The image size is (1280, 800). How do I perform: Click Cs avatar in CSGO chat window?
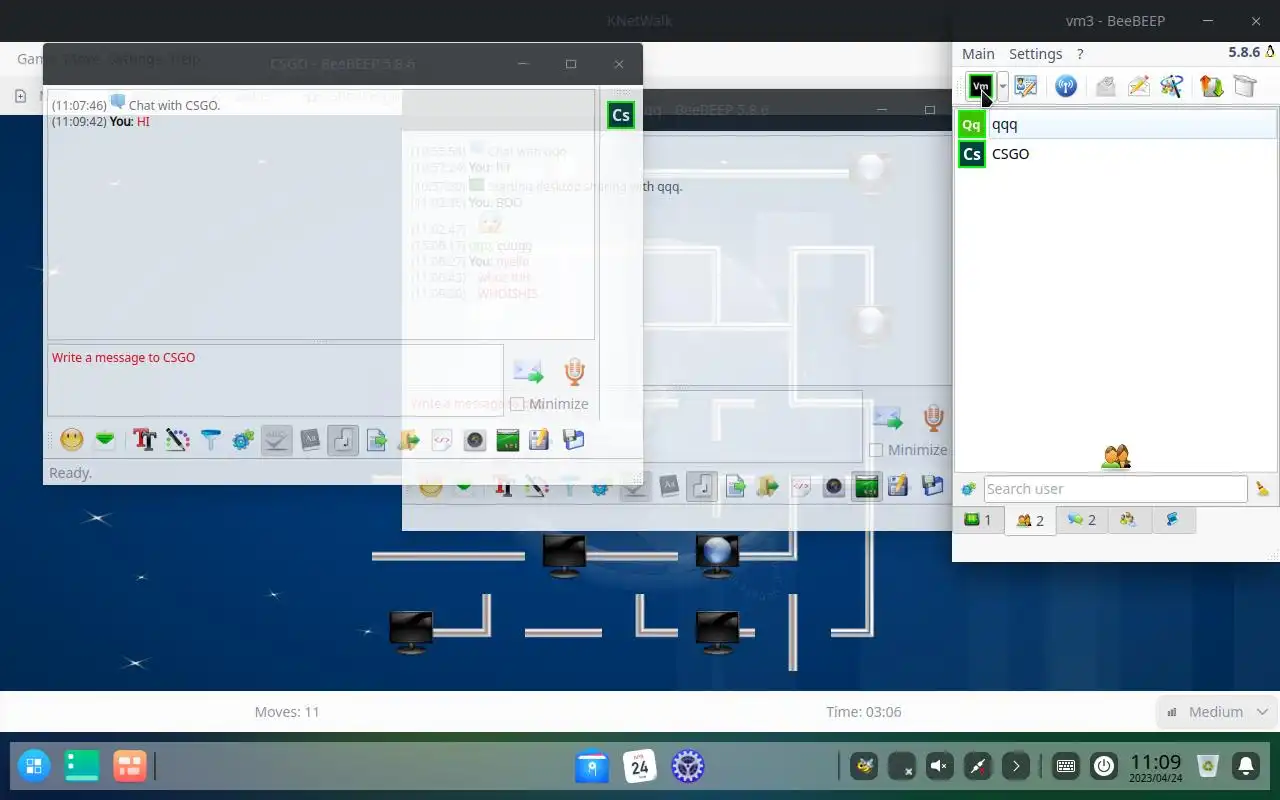tap(621, 115)
